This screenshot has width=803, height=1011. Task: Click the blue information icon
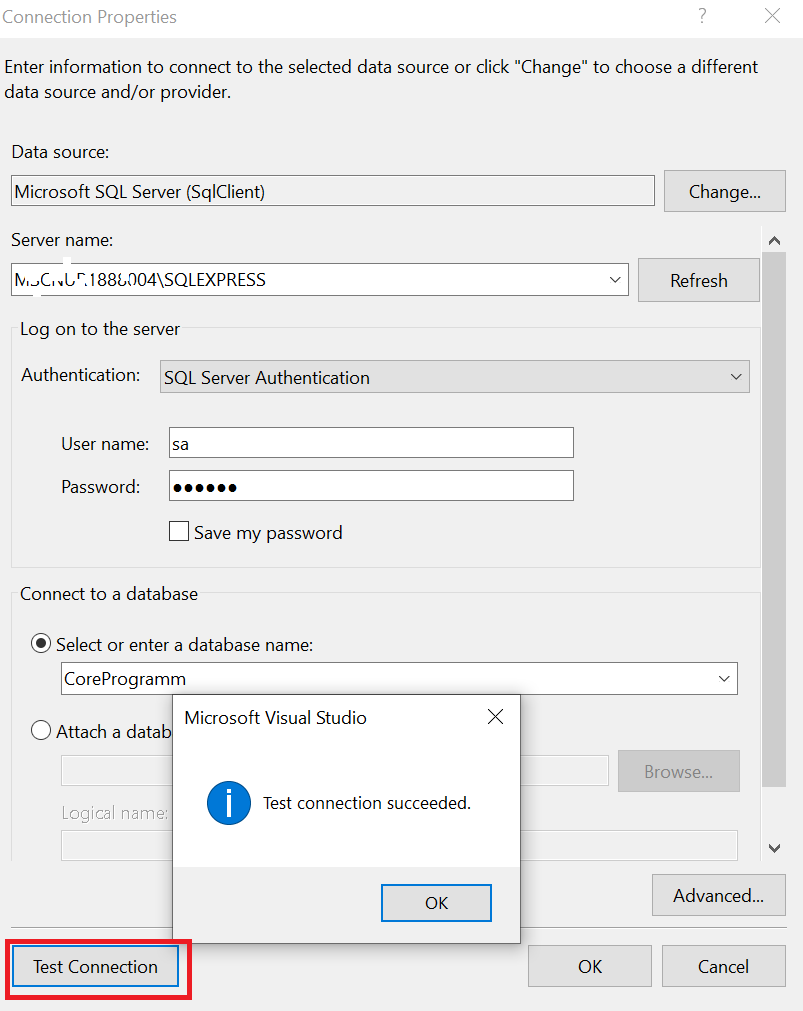pyautogui.click(x=229, y=803)
